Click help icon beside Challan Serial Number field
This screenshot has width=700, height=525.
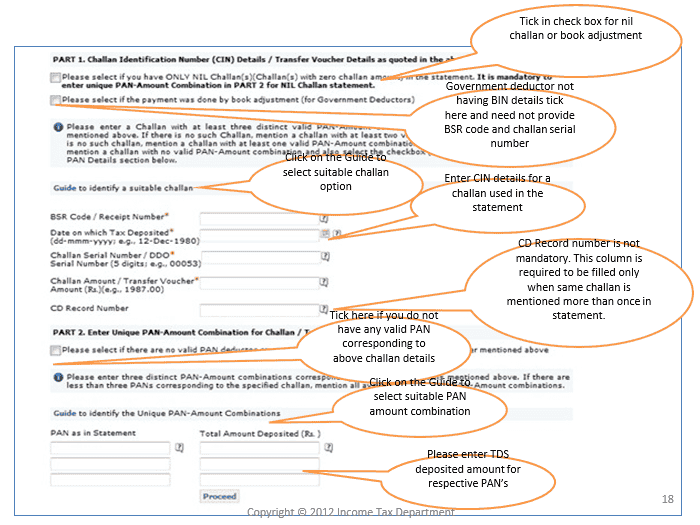click(325, 257)
